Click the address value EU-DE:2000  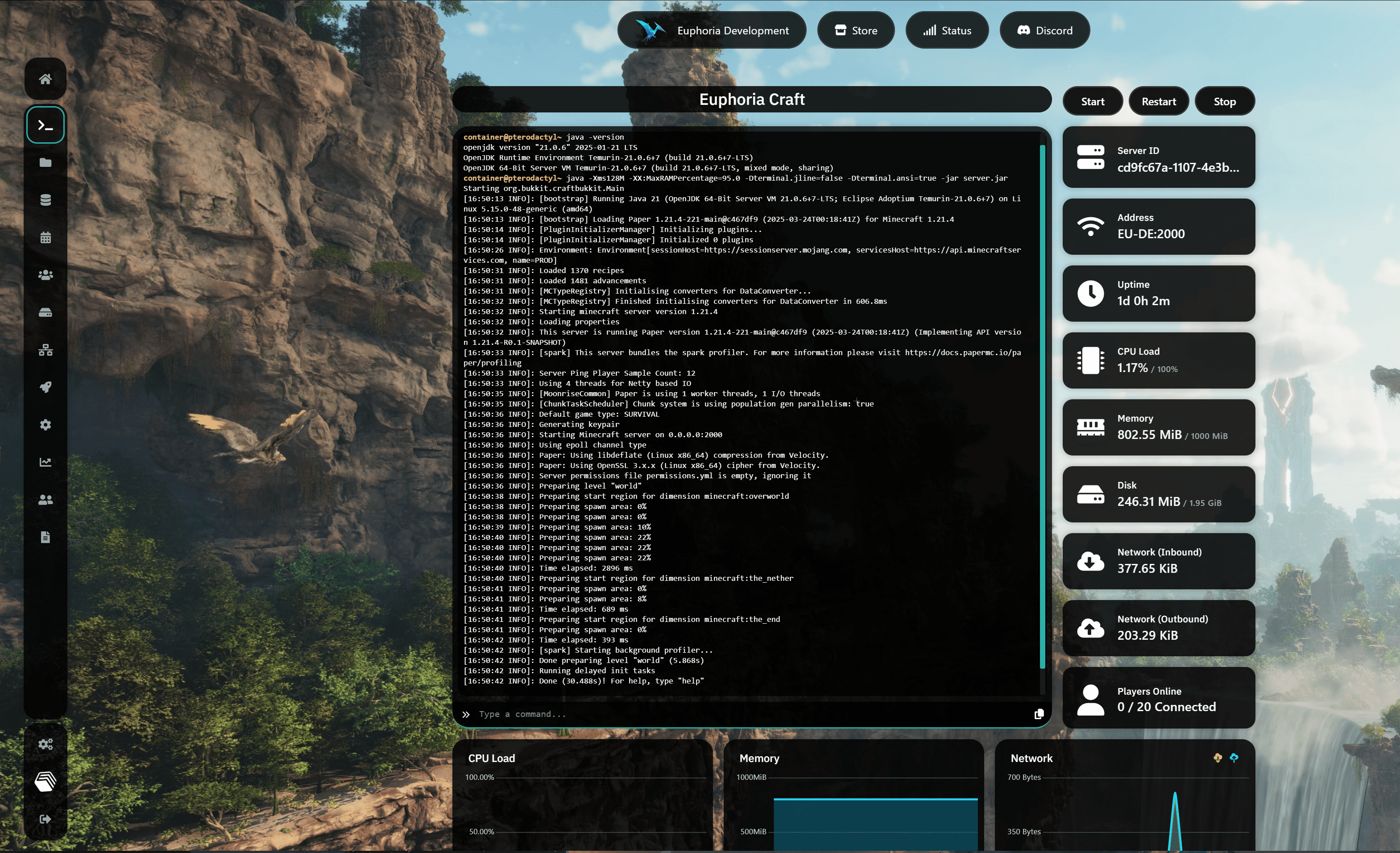tap(1151, 234)
